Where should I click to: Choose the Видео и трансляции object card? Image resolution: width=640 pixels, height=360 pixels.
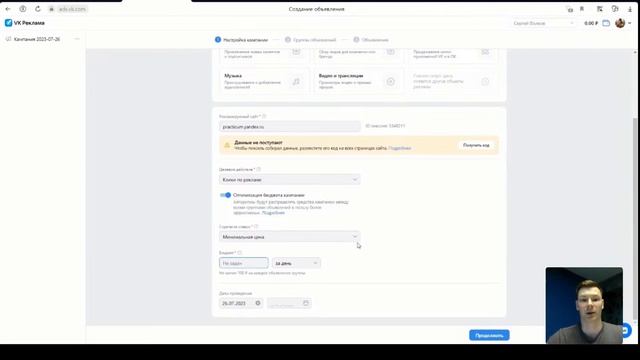click(x=358, y=81)
